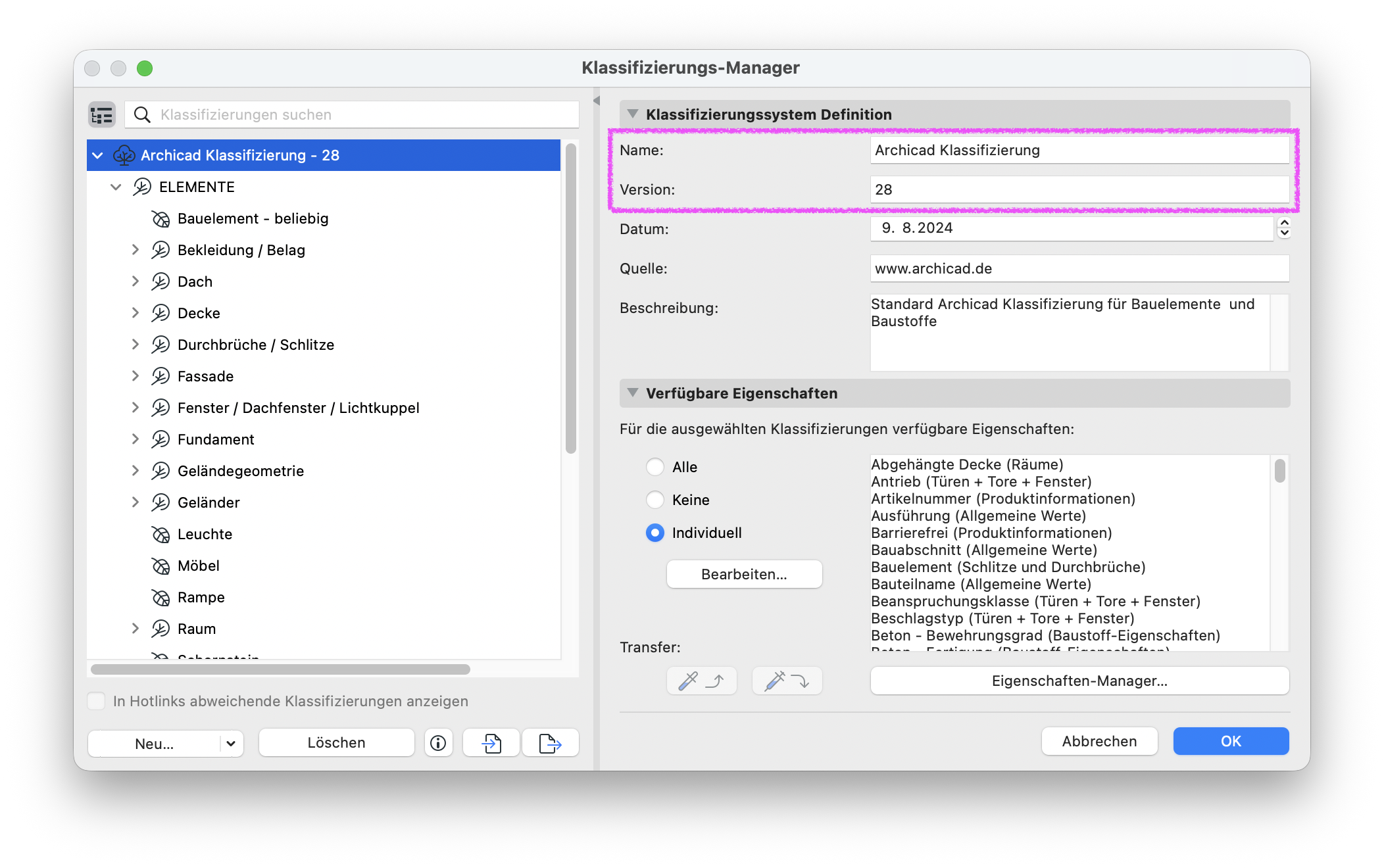Click the Bearbeiten... button
Image resolution: width=1384 pixels, height=868 pixels.
(x=745, y=574)
